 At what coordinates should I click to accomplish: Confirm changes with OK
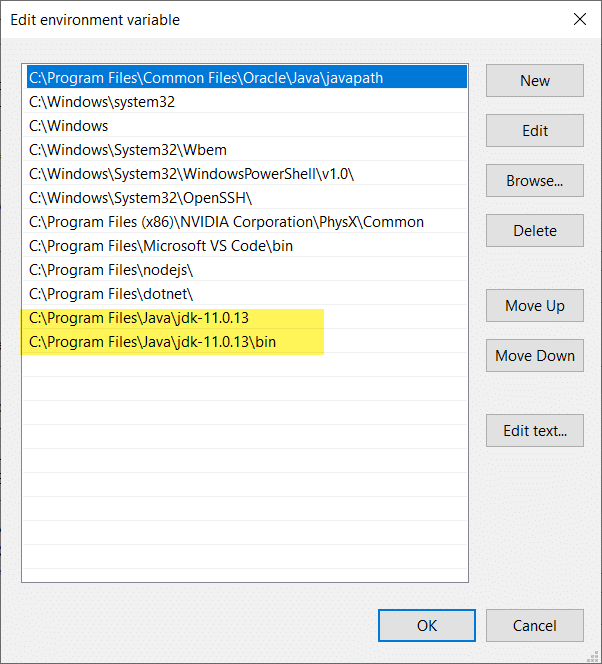coord(427,625)
